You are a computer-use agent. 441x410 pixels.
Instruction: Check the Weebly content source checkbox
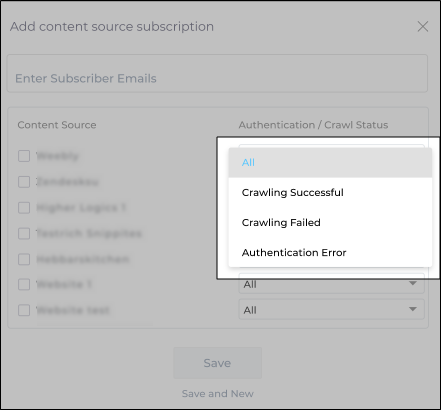click(x=24, y=156)
